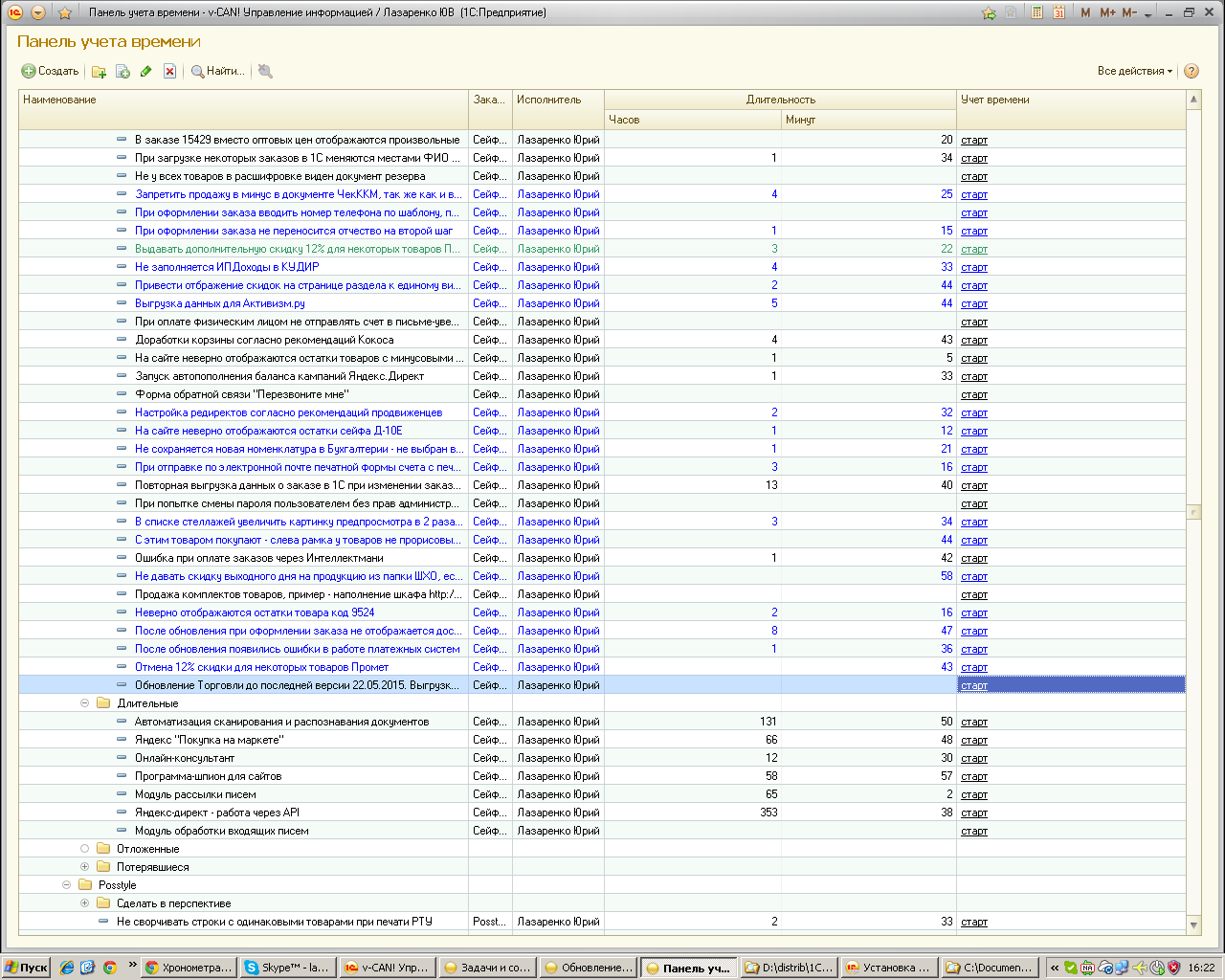Sort by the Наименование column header
1225x980 pixels.
click(244, 109)
